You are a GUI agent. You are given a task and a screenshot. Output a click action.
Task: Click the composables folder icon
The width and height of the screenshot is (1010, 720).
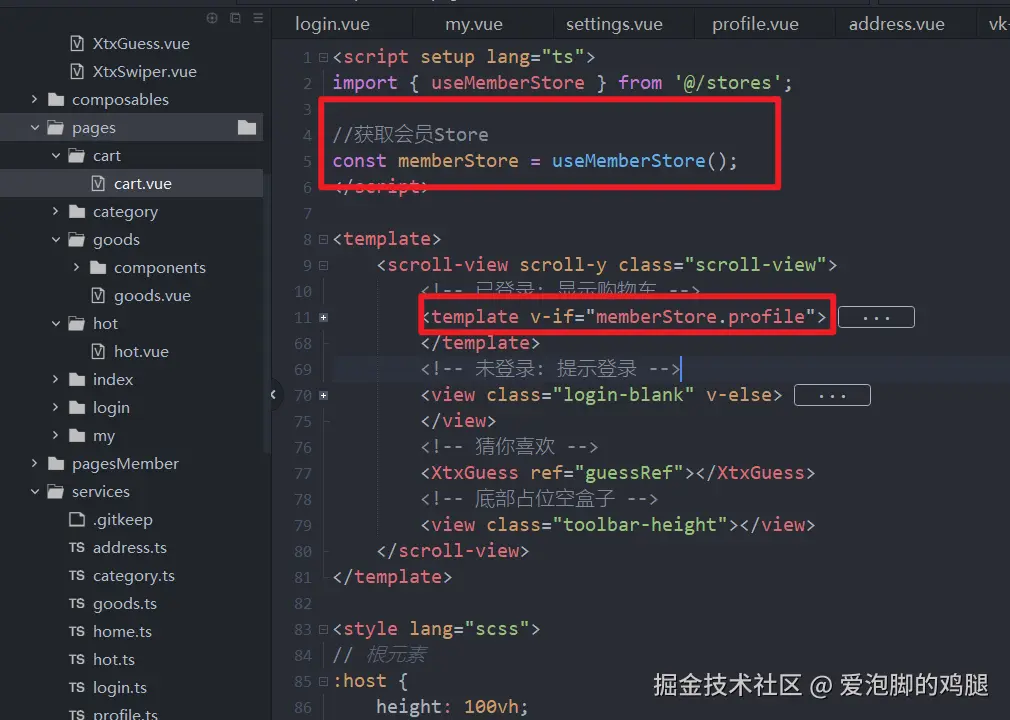56,99
